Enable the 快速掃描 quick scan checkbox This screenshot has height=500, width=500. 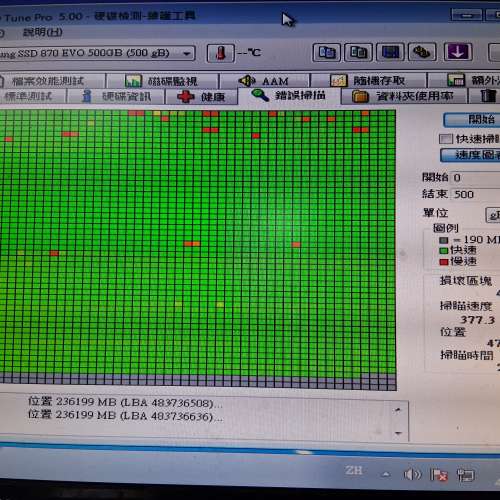click(446, 139)
